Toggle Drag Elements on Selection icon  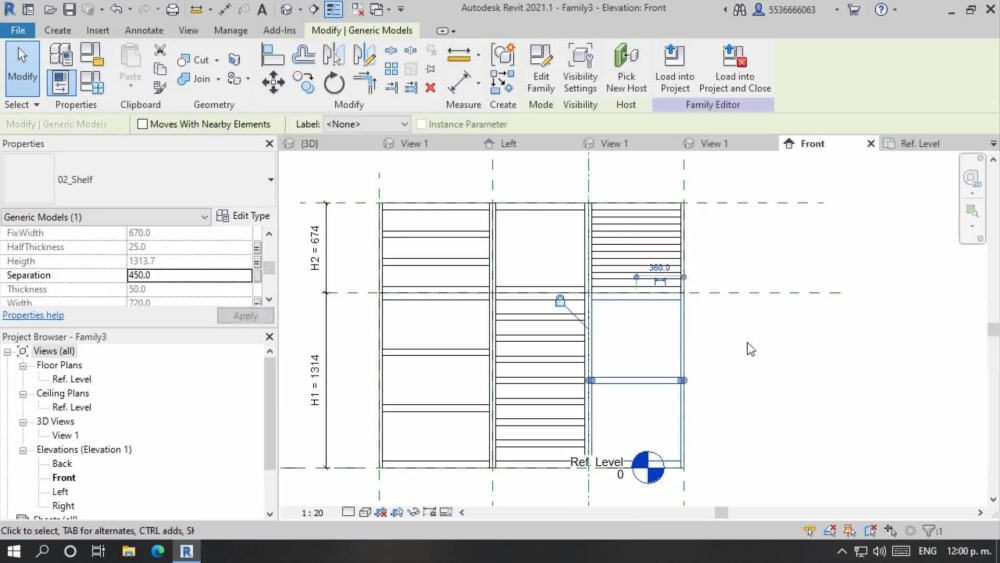(891, 530)
